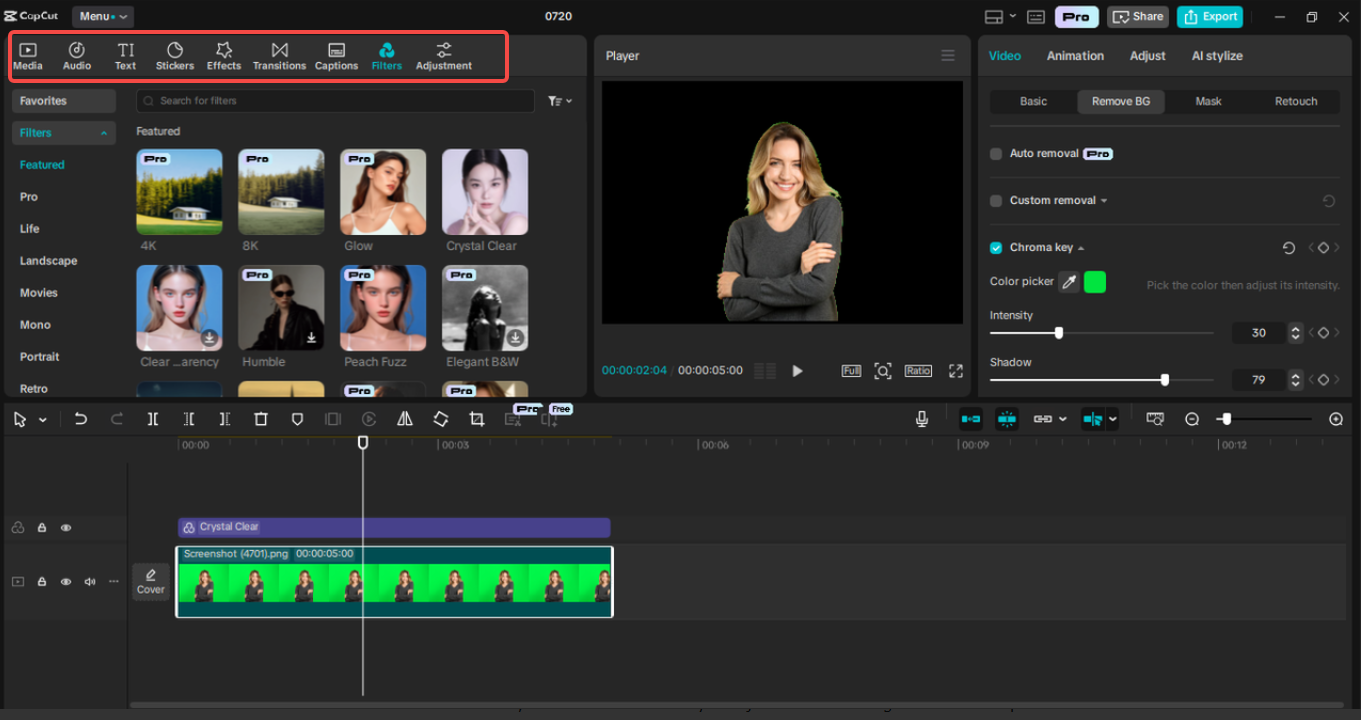Expand the Custom removal options
1361x720 pixels.
[x=1103, y=200]
